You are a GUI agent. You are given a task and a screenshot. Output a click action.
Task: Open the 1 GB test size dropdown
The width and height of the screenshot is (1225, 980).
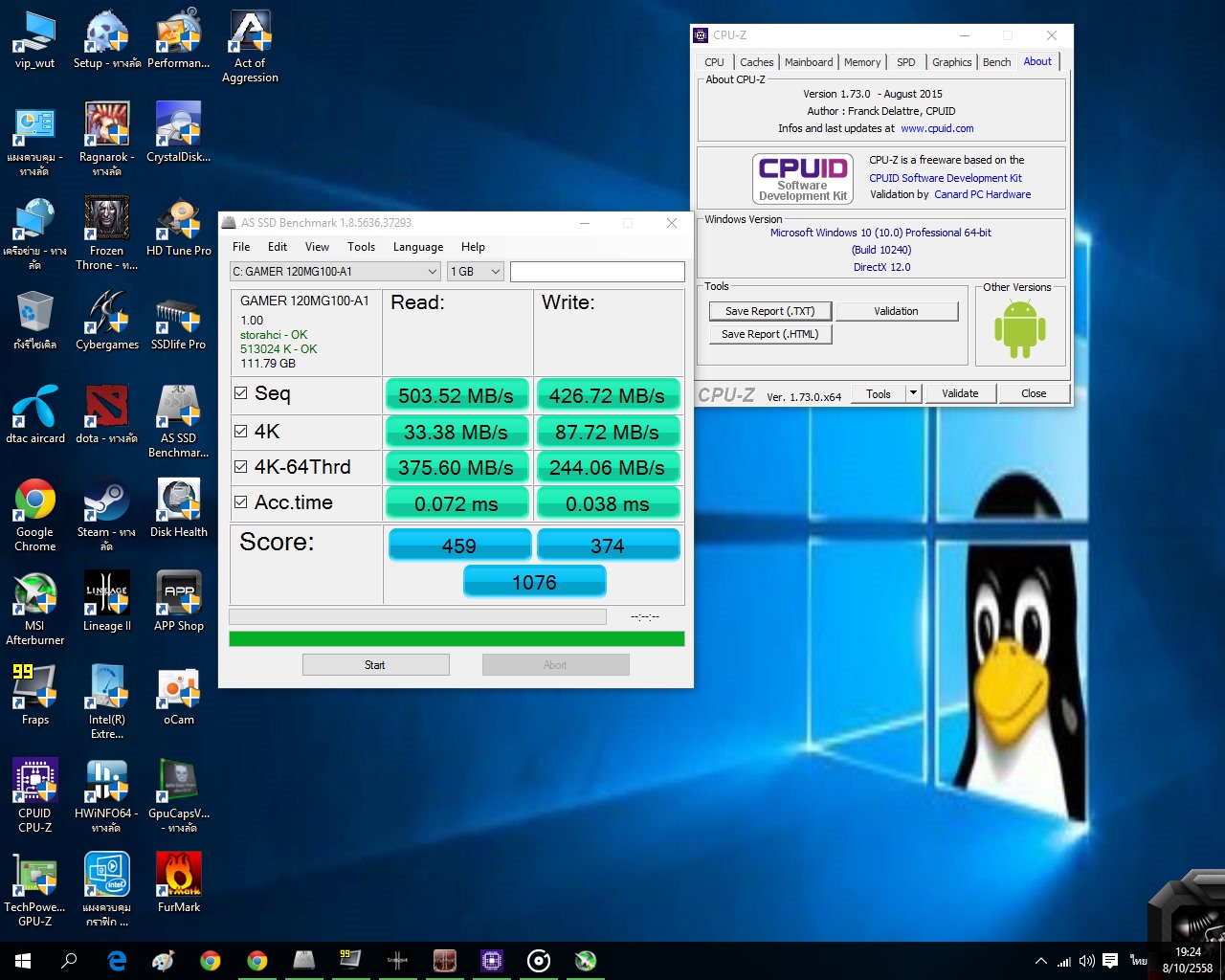click(476, 272)
